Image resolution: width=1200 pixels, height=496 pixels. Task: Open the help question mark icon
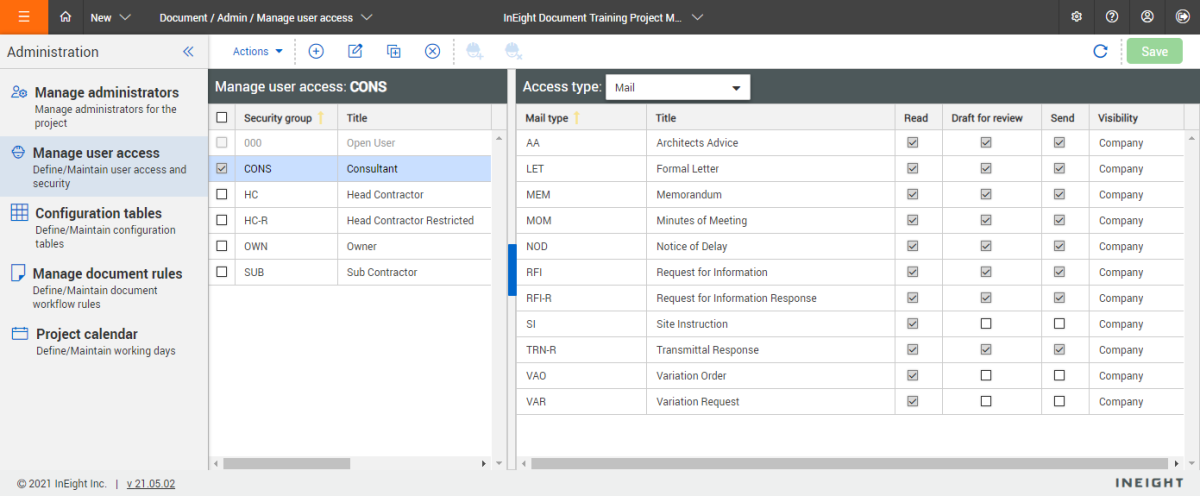[x=1112, y=17]
